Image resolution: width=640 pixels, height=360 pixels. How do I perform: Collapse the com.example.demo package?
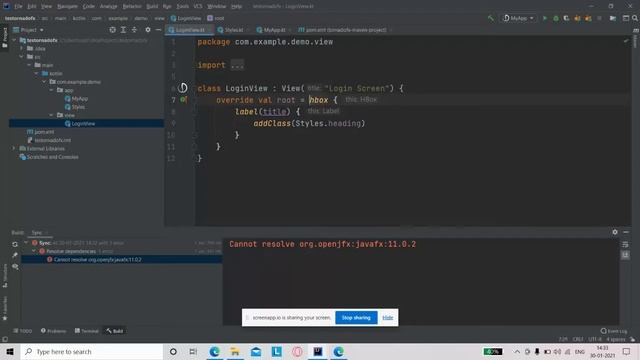[44, 82]
